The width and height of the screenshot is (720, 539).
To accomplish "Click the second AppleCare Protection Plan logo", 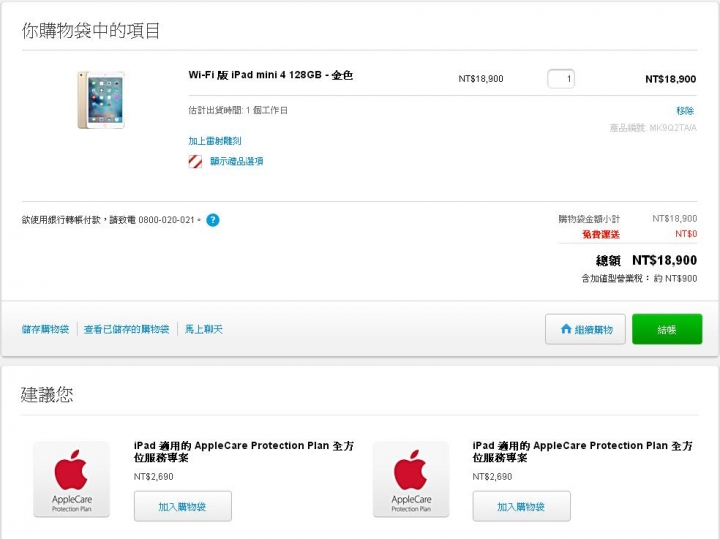I will coord(411,479).
